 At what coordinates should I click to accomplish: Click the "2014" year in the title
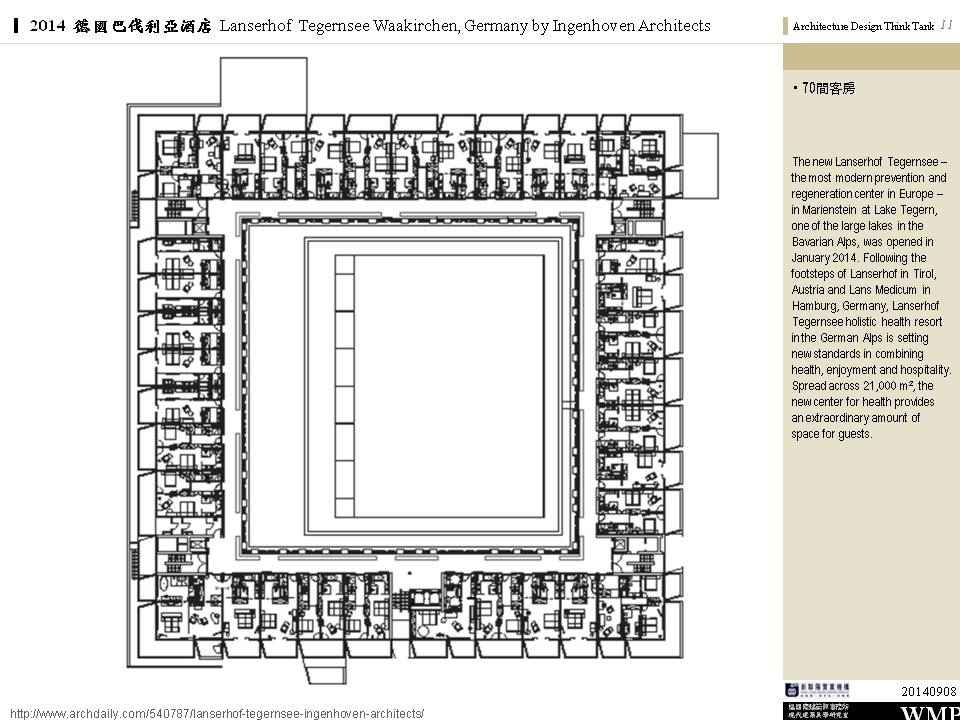[x=48, y=26]
